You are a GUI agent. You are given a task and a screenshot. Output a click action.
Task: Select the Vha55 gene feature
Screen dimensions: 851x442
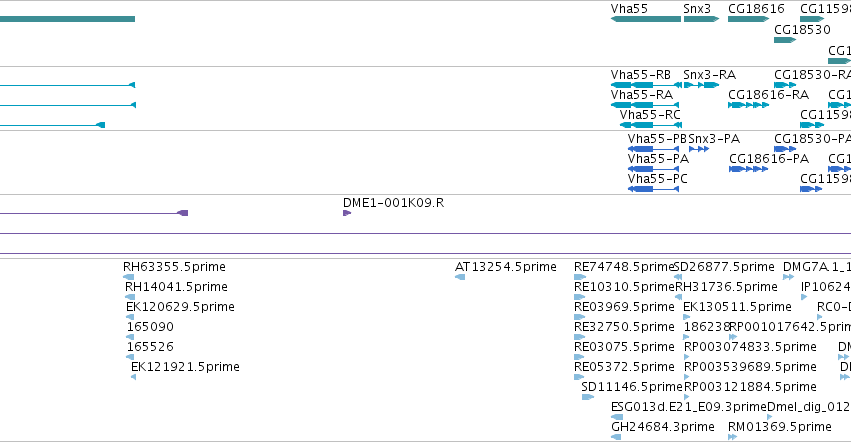click(x=646, y=19)
